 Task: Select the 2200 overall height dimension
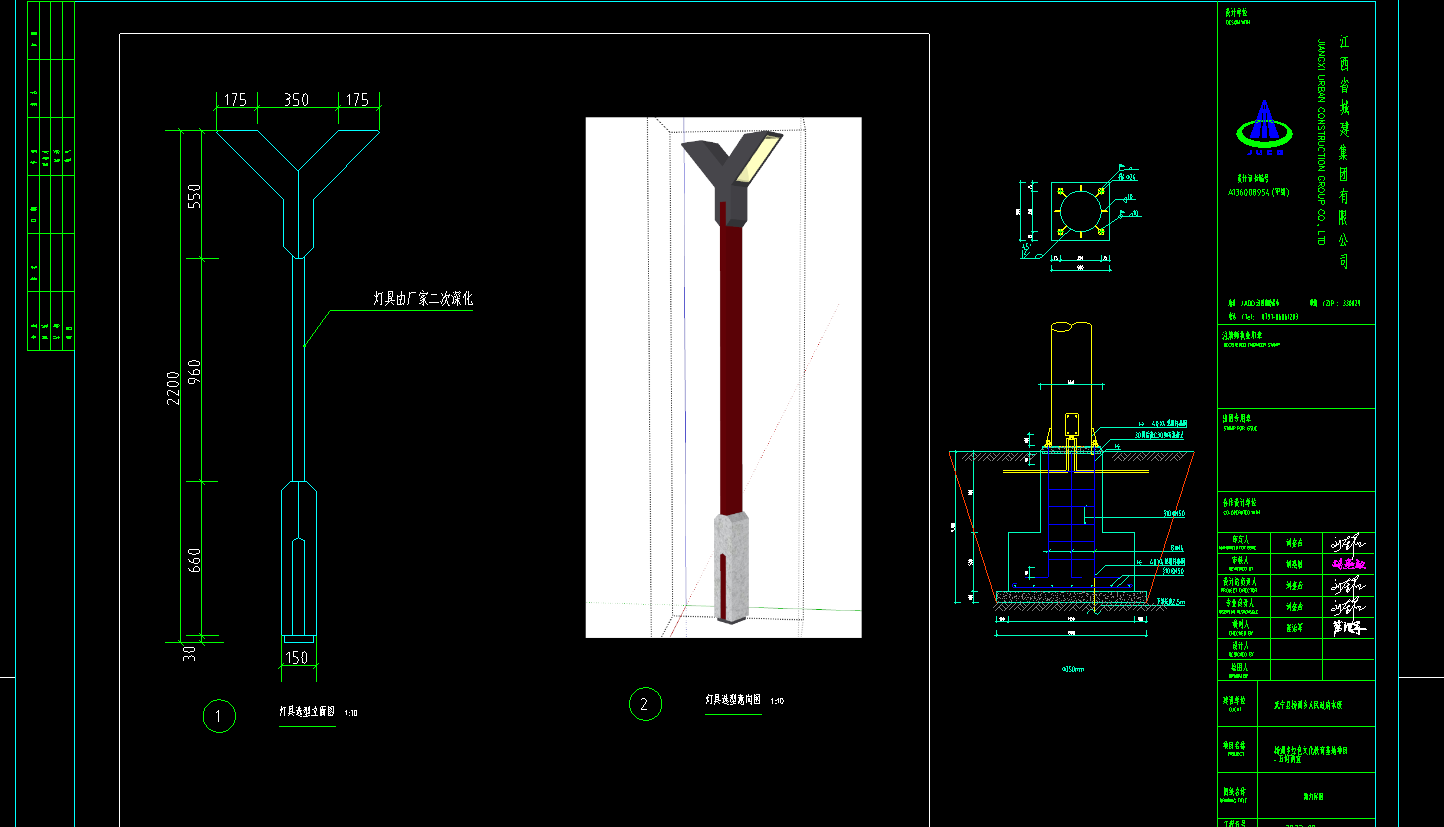point(174,388)
